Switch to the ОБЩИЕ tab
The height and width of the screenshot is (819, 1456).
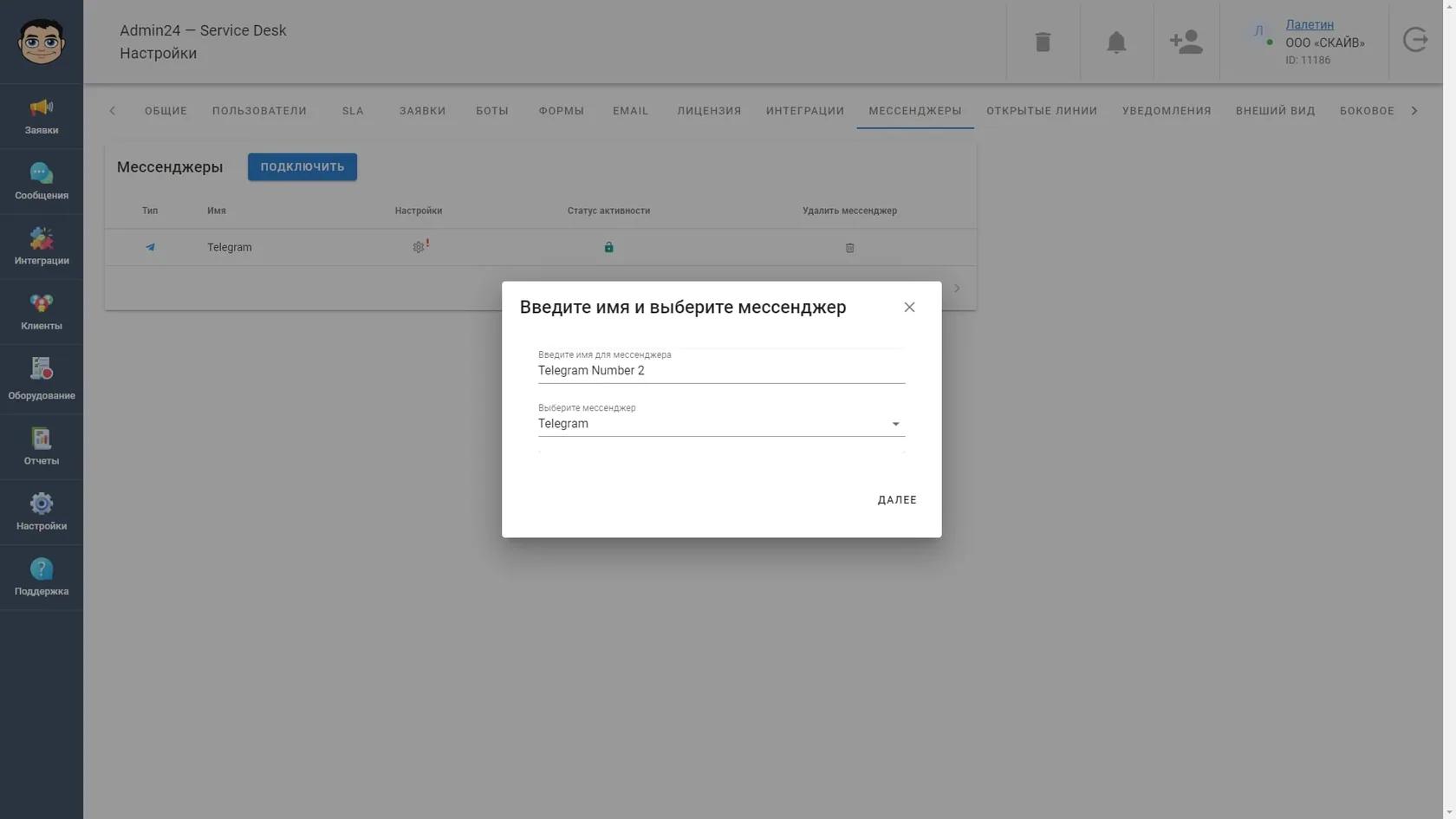(166, 111)
